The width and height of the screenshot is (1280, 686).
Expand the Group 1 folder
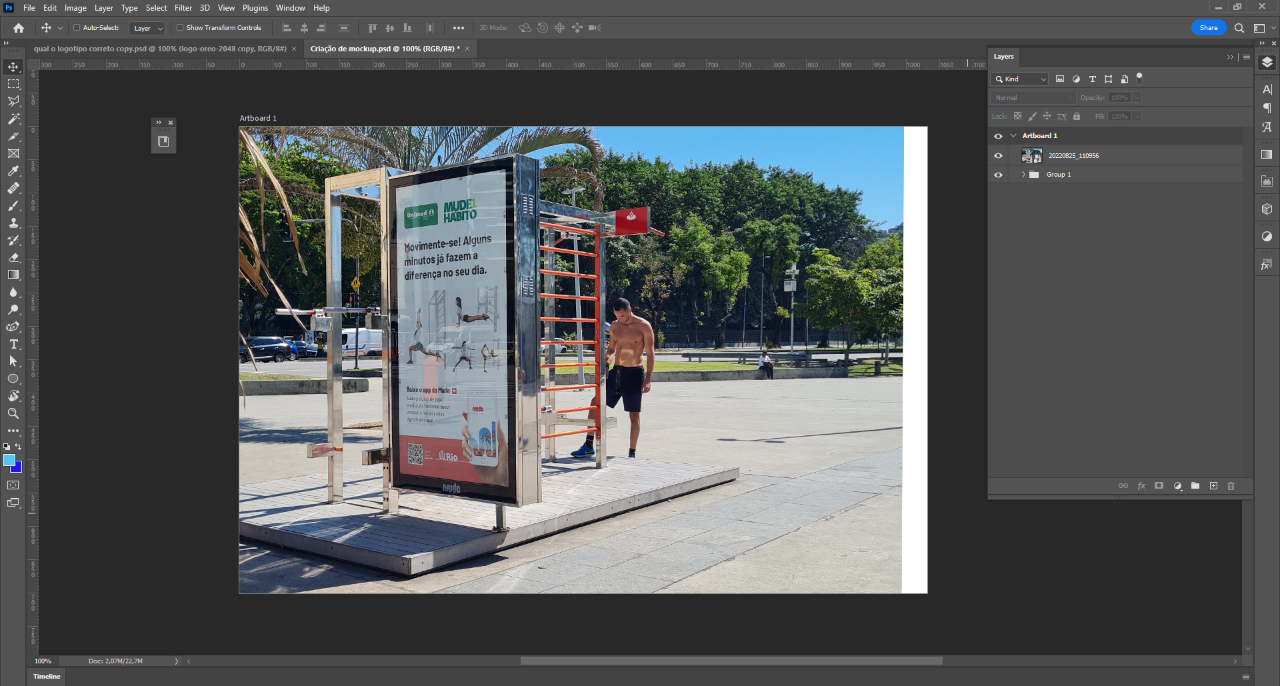click(x=1023, y=175)
